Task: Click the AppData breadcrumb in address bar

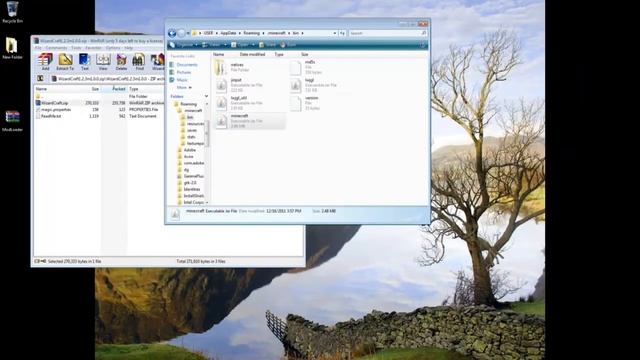Action: [x=228, y=33]
